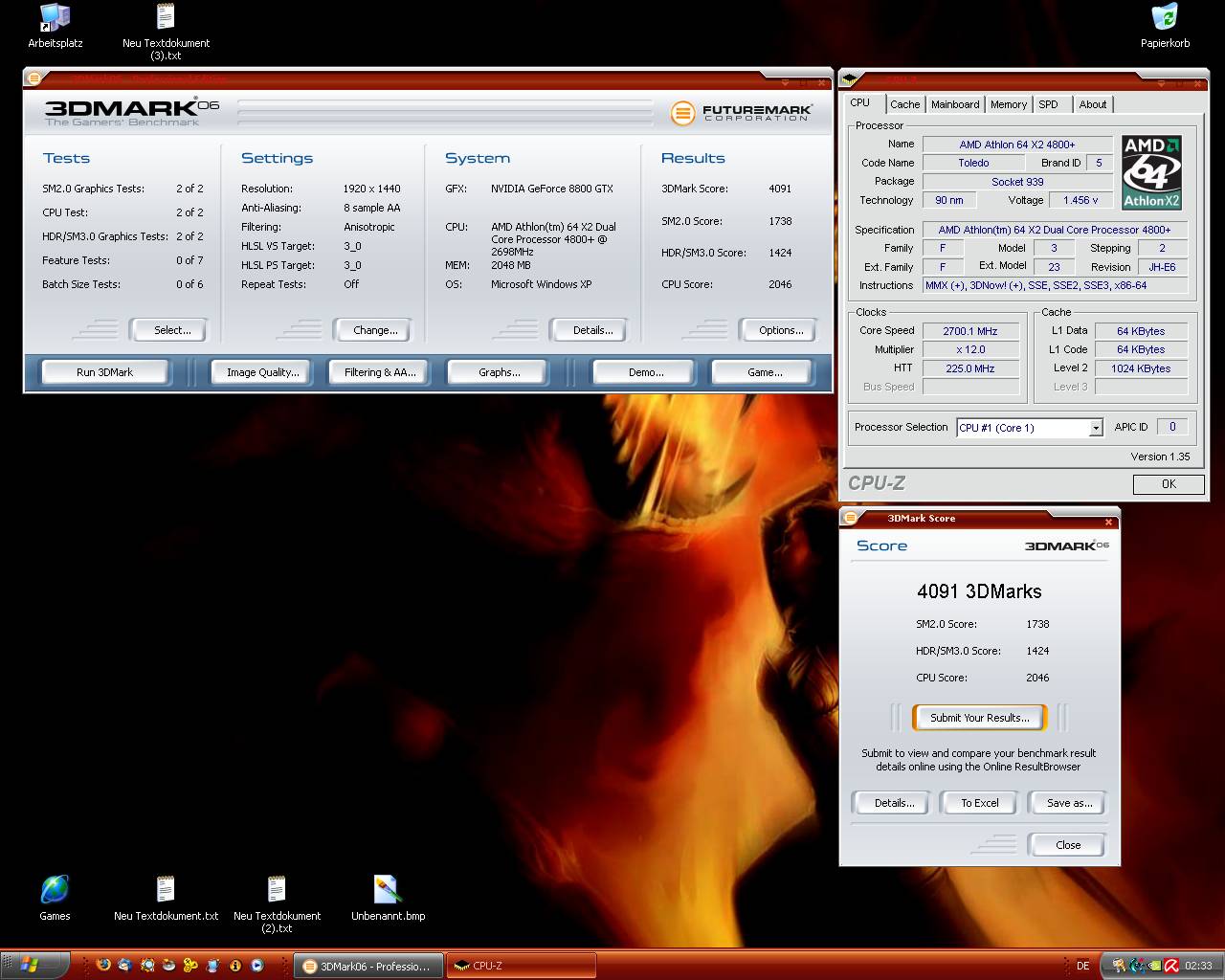Expand Processor Selection dropdown
This screenshot has width=1225, height=980.
tap(1096, 428)
